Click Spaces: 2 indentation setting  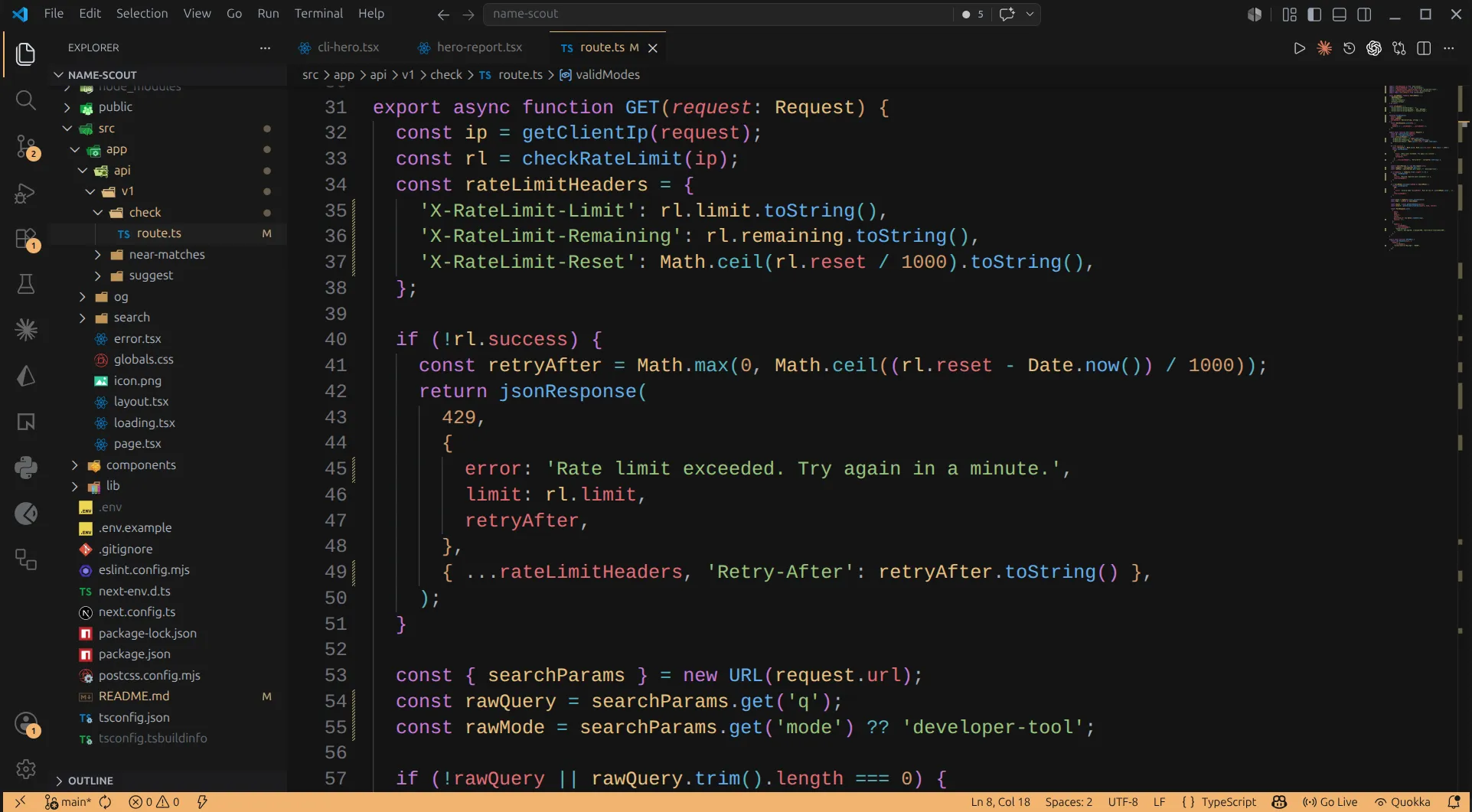1069,802
